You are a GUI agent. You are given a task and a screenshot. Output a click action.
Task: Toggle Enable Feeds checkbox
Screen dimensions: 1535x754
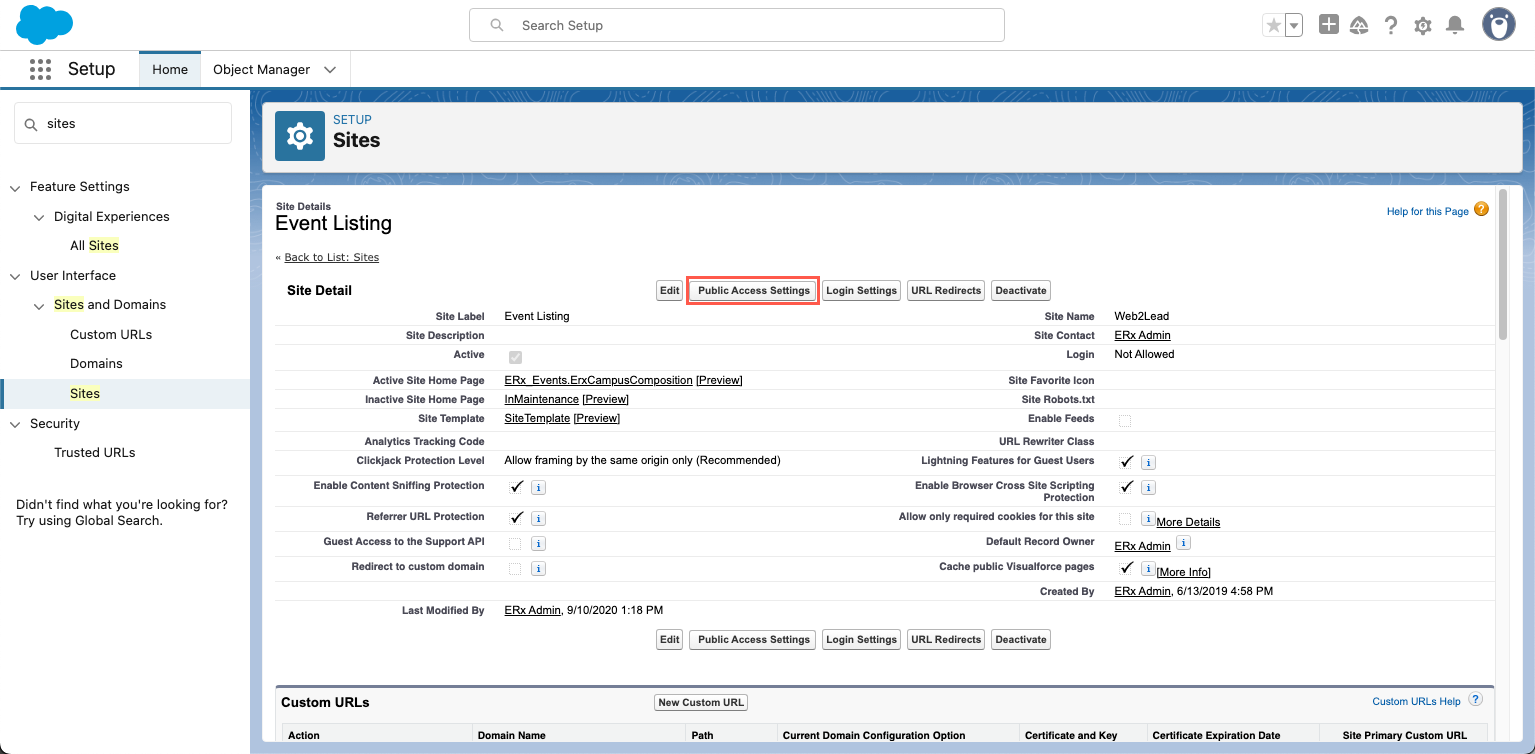1125,420
